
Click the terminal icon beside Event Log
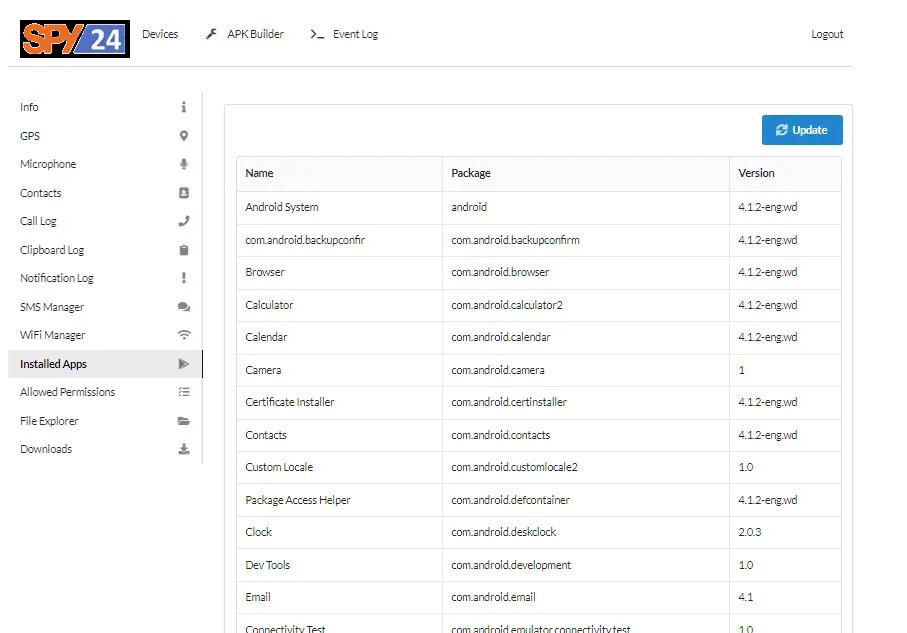point(317,34)
